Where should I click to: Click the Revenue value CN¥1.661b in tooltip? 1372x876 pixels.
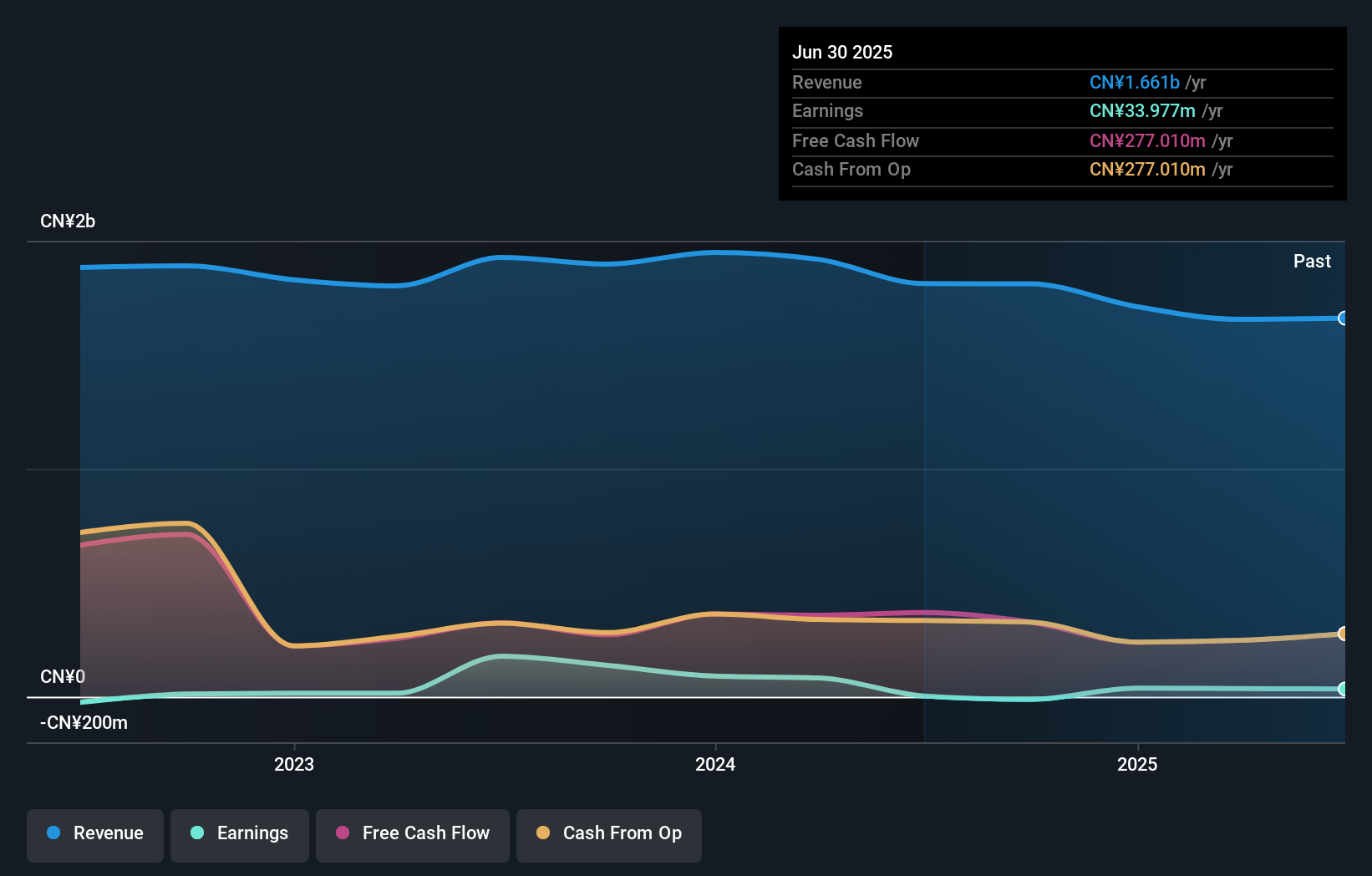click(1135, 82)
